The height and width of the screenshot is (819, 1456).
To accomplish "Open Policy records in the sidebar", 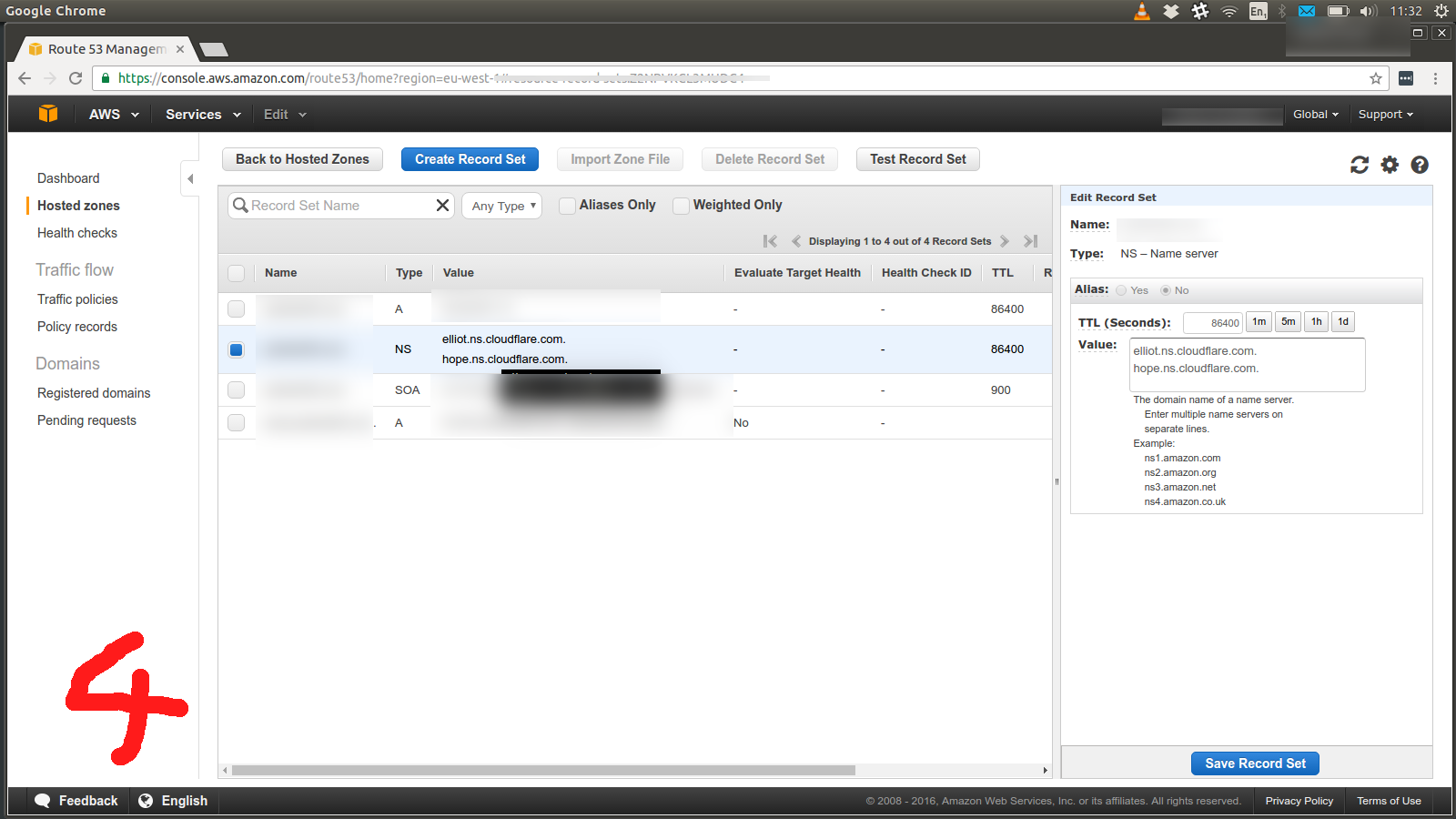I will 77,327.
